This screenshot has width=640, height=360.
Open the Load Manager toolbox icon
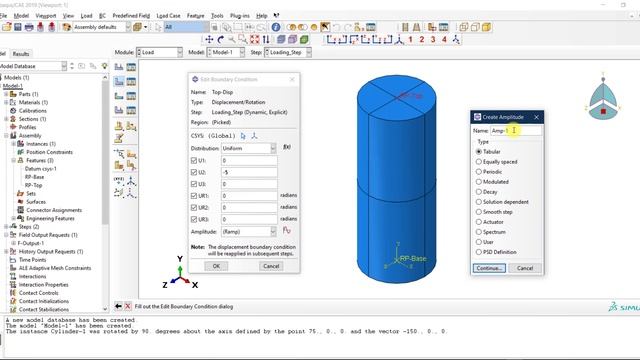coord(131,67)
